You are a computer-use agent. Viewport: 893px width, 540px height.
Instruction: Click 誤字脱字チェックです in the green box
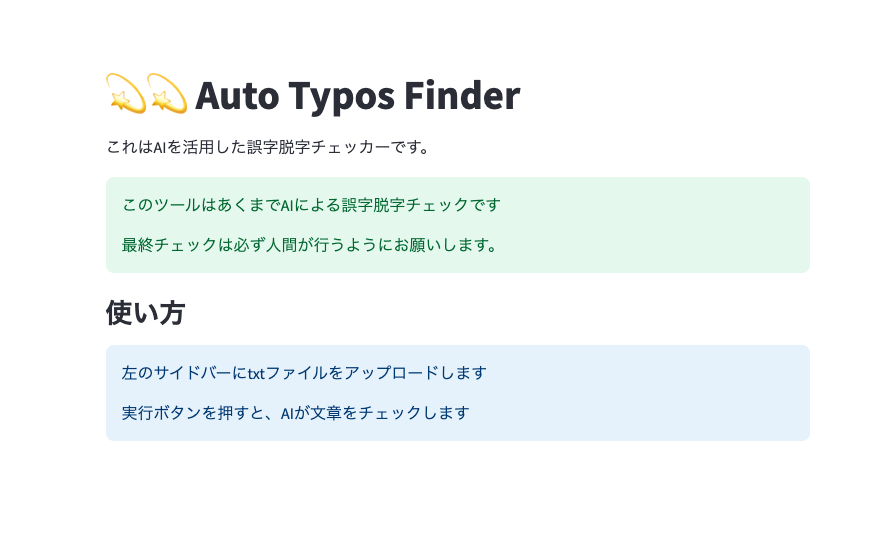pos(421,205)
